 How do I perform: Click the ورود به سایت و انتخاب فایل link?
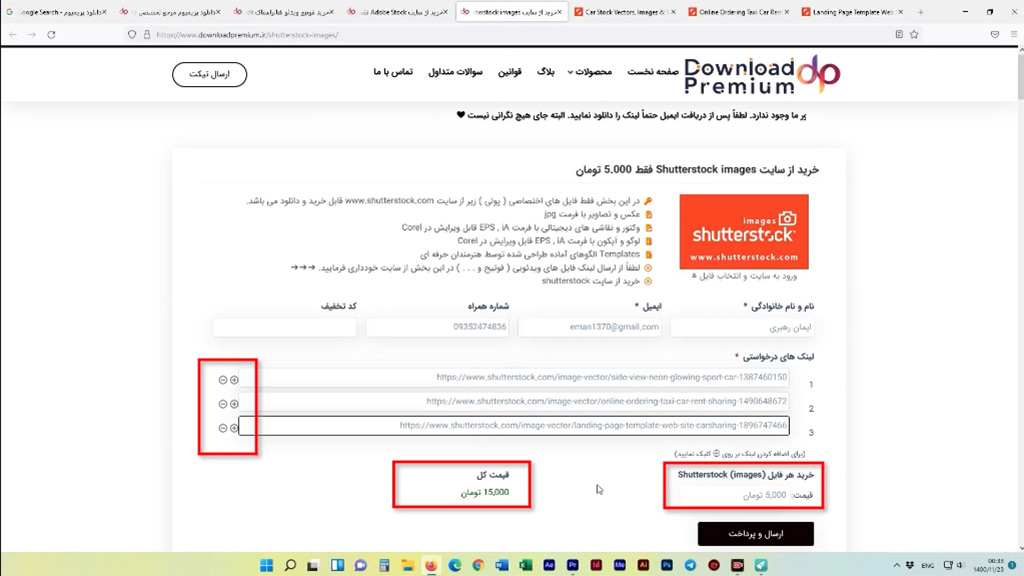[744, 276]
